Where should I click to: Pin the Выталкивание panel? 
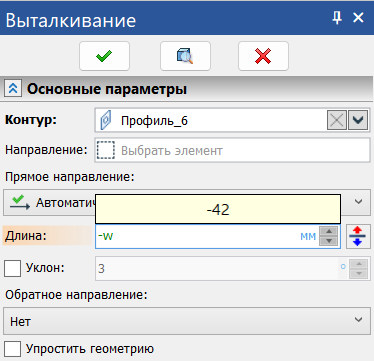337,18
